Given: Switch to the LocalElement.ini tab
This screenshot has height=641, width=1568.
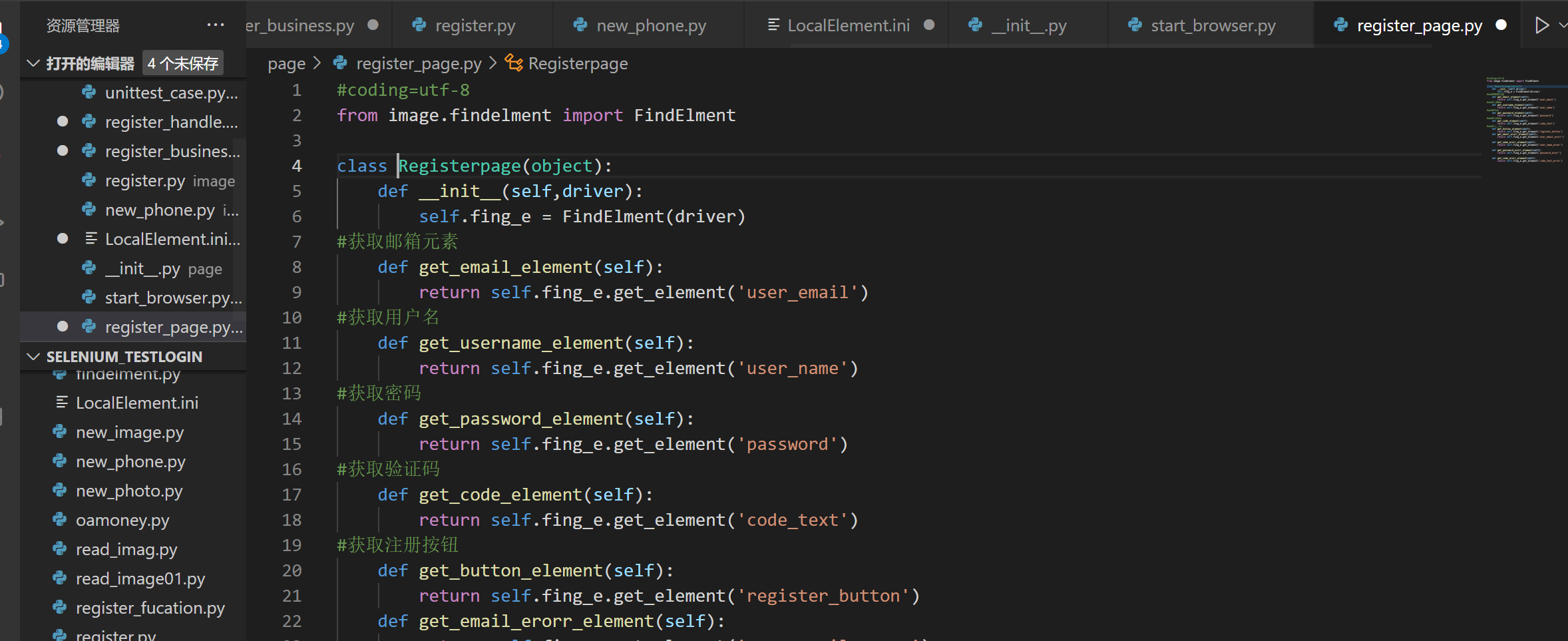Looking at the screenshot, I should pyautogui.click(x=847, y=25).
